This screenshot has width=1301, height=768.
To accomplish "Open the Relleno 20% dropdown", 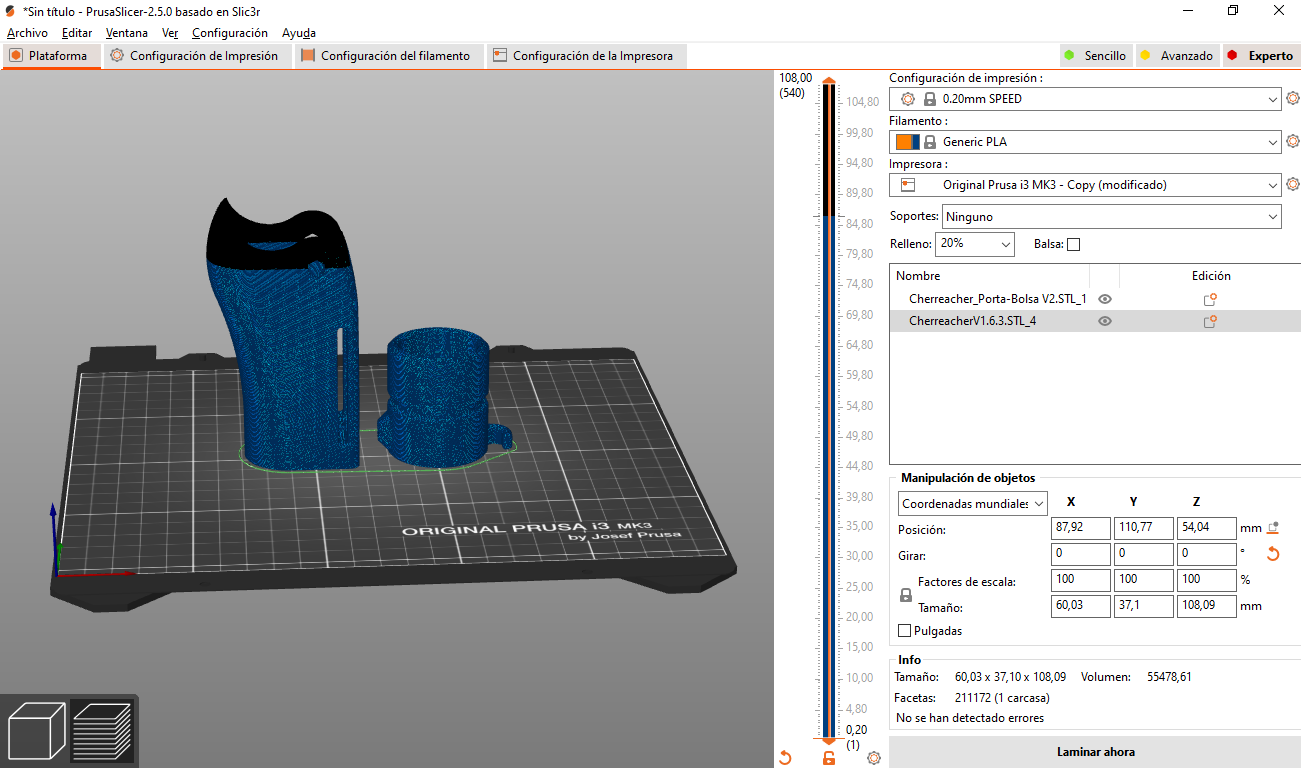I will 975,244.
